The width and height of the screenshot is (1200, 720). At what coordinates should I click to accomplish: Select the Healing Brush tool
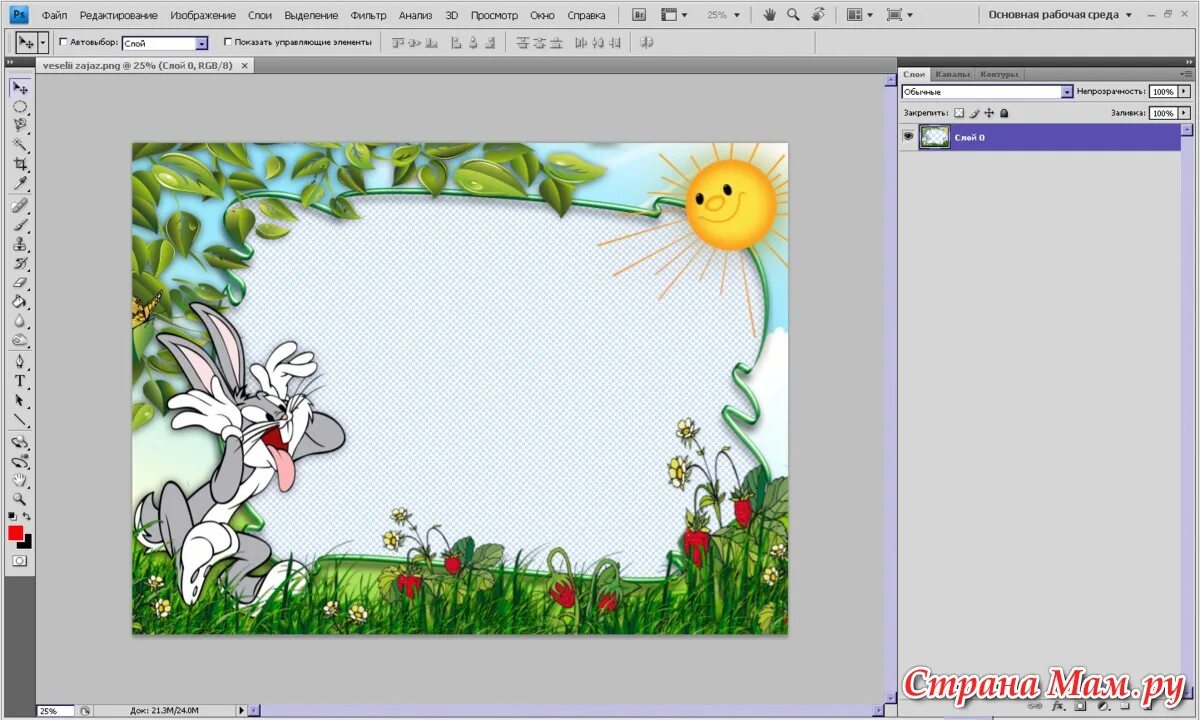(x=20, y=206)
